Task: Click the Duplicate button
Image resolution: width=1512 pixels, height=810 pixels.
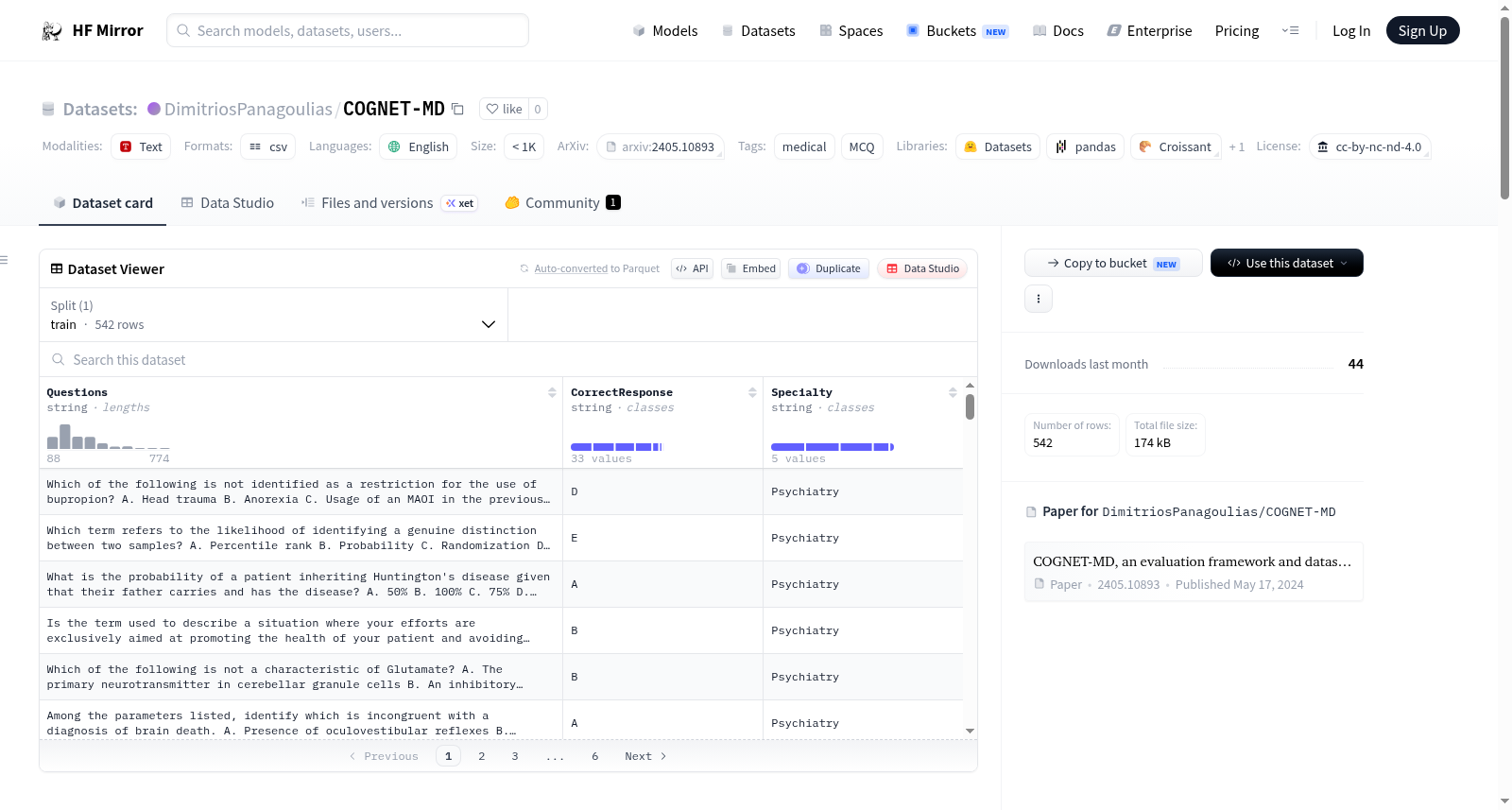Action: click(829, 268)
